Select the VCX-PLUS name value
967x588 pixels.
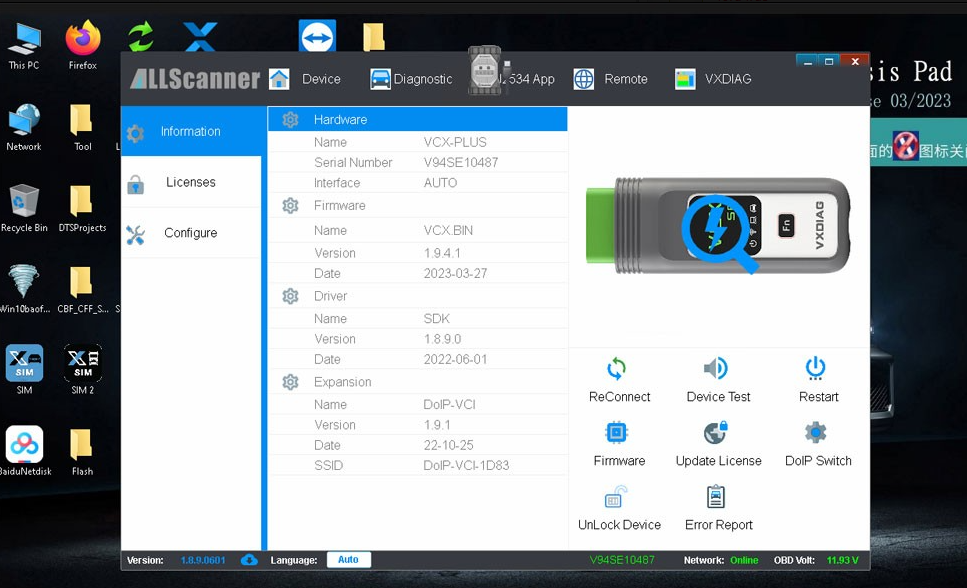[455, 142]
